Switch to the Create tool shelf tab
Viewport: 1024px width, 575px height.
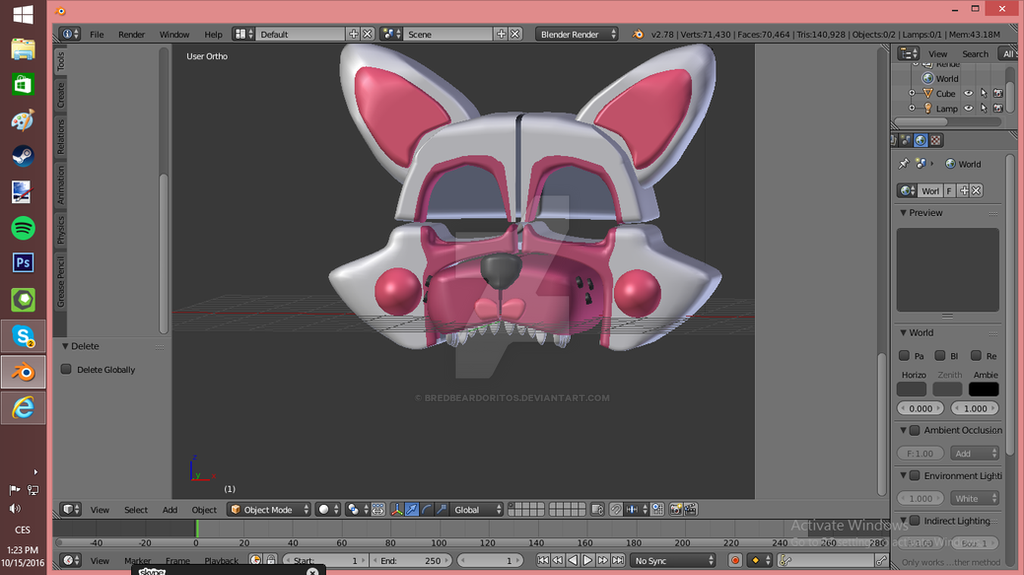[61, 95]
